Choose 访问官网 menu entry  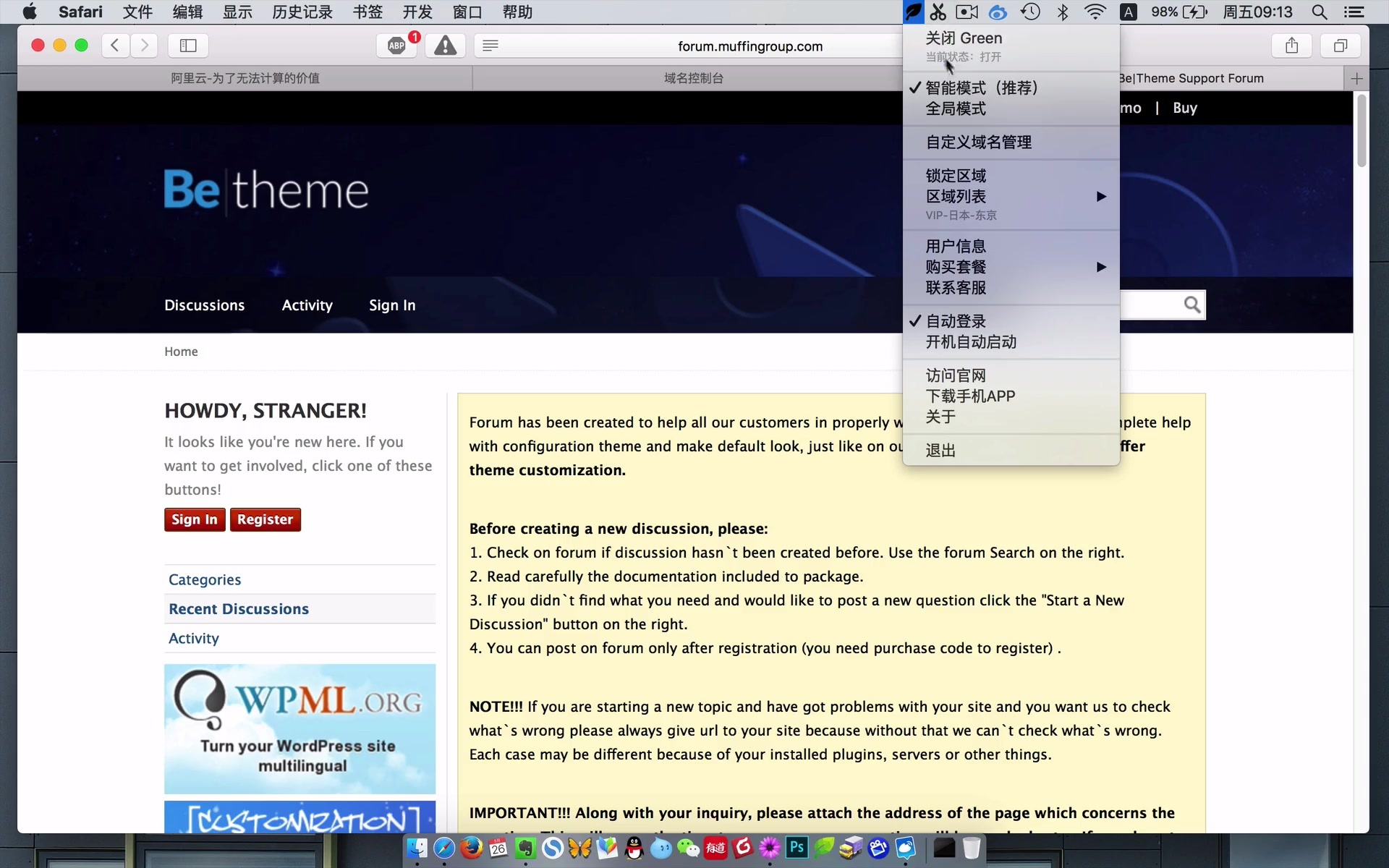pyautogui.click(x=1011, y=375)
